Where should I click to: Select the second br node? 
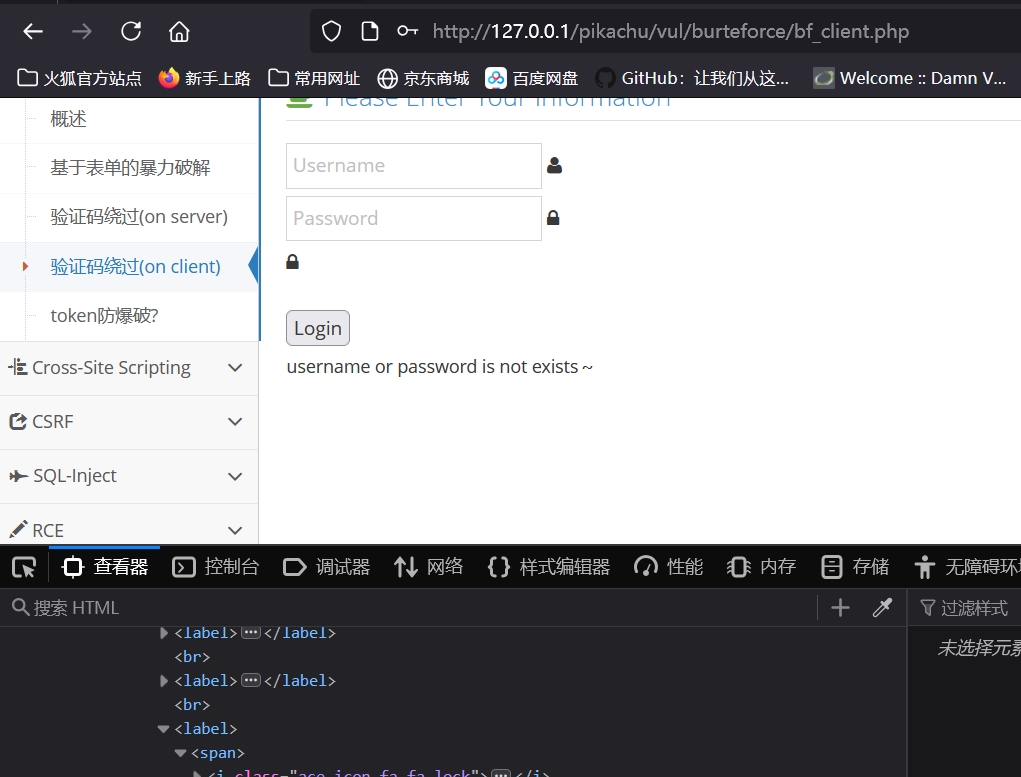pos(192,705)
